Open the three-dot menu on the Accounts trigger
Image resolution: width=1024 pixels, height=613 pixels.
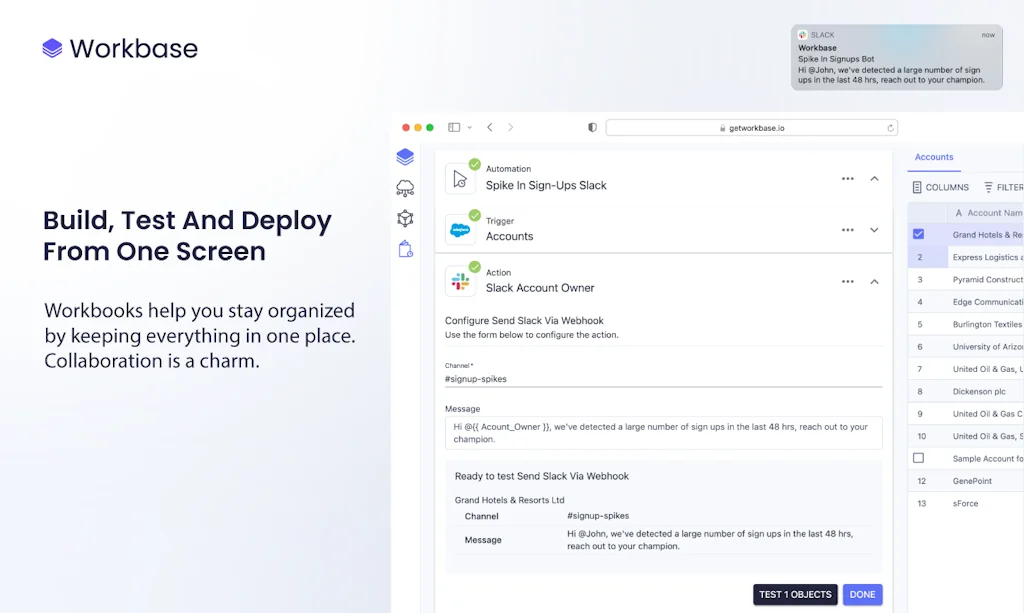pyautogui.click(x=847, y=230)
